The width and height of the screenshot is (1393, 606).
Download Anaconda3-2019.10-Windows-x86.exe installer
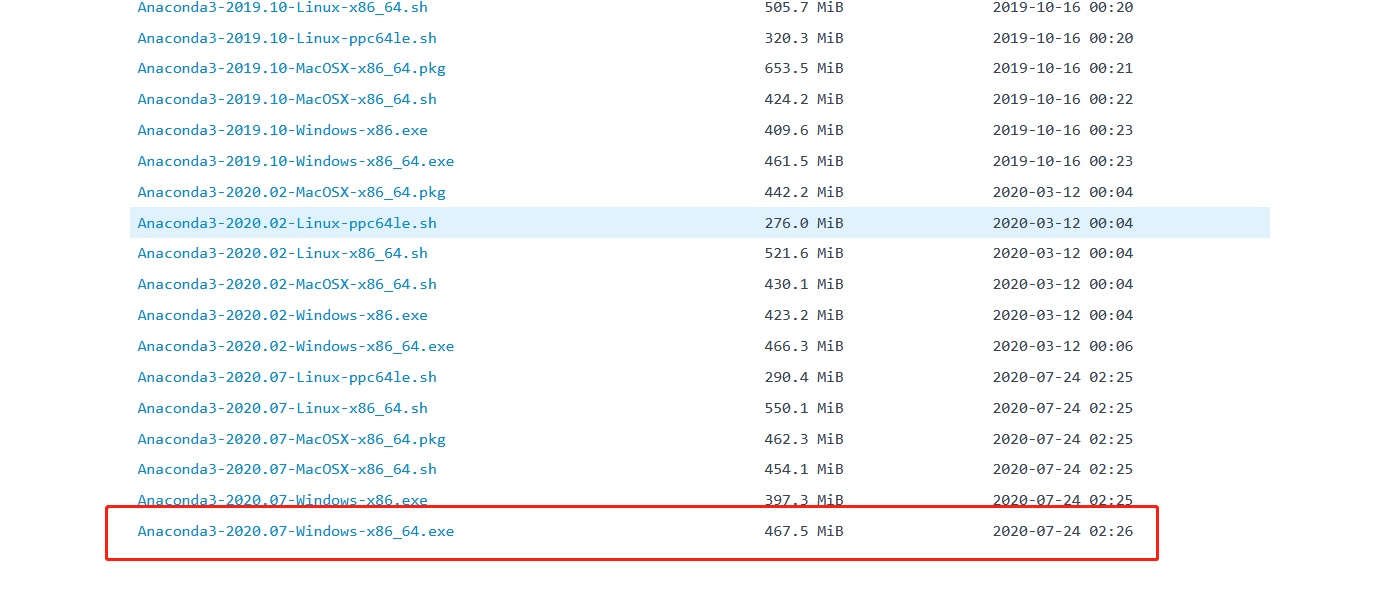(x=283, y=131)
